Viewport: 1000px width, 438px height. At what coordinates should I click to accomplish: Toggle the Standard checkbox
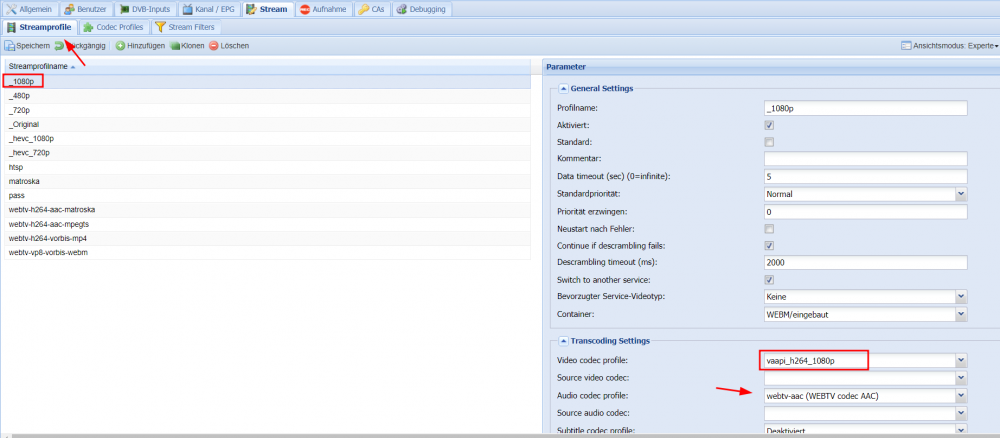(x=769, y=142)
